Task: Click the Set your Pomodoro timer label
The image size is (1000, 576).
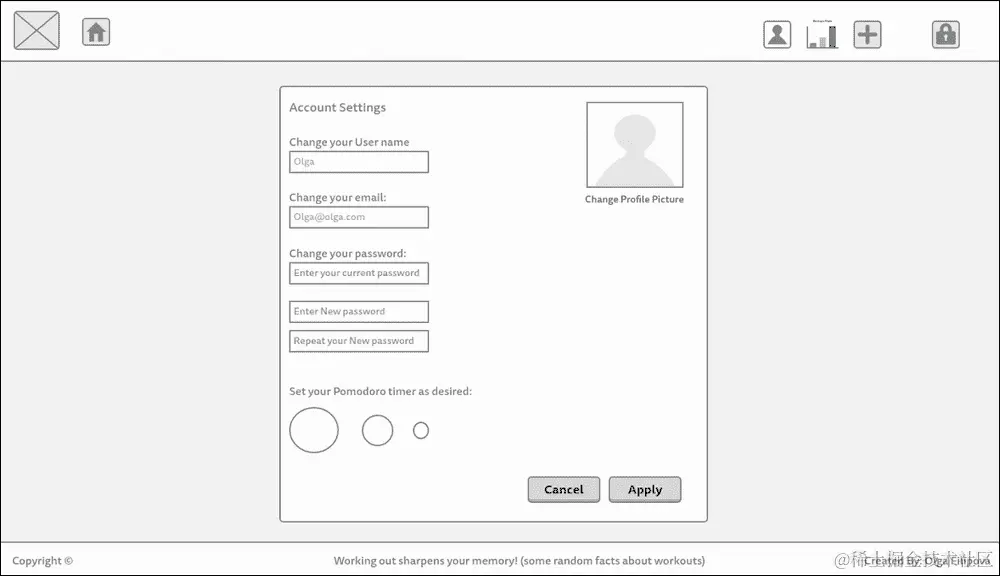Action: click(x=380, y=391)
